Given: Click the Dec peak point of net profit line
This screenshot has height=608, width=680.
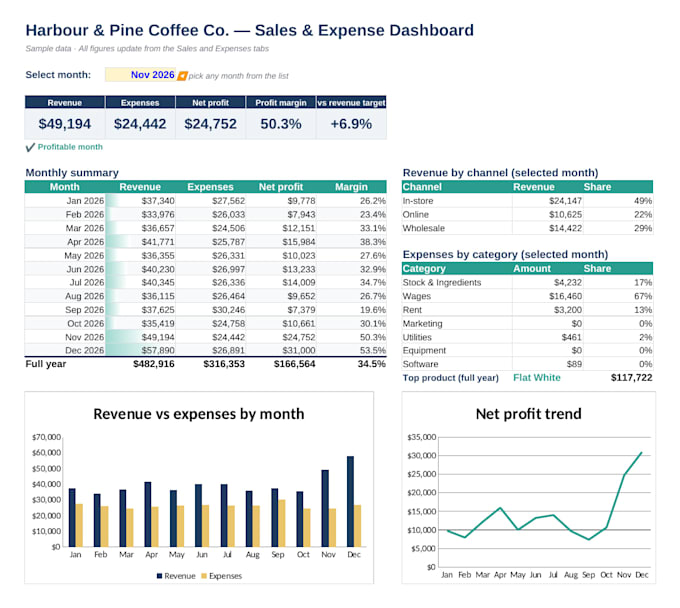Looking at the screenshot, I should tap(641, 453).
